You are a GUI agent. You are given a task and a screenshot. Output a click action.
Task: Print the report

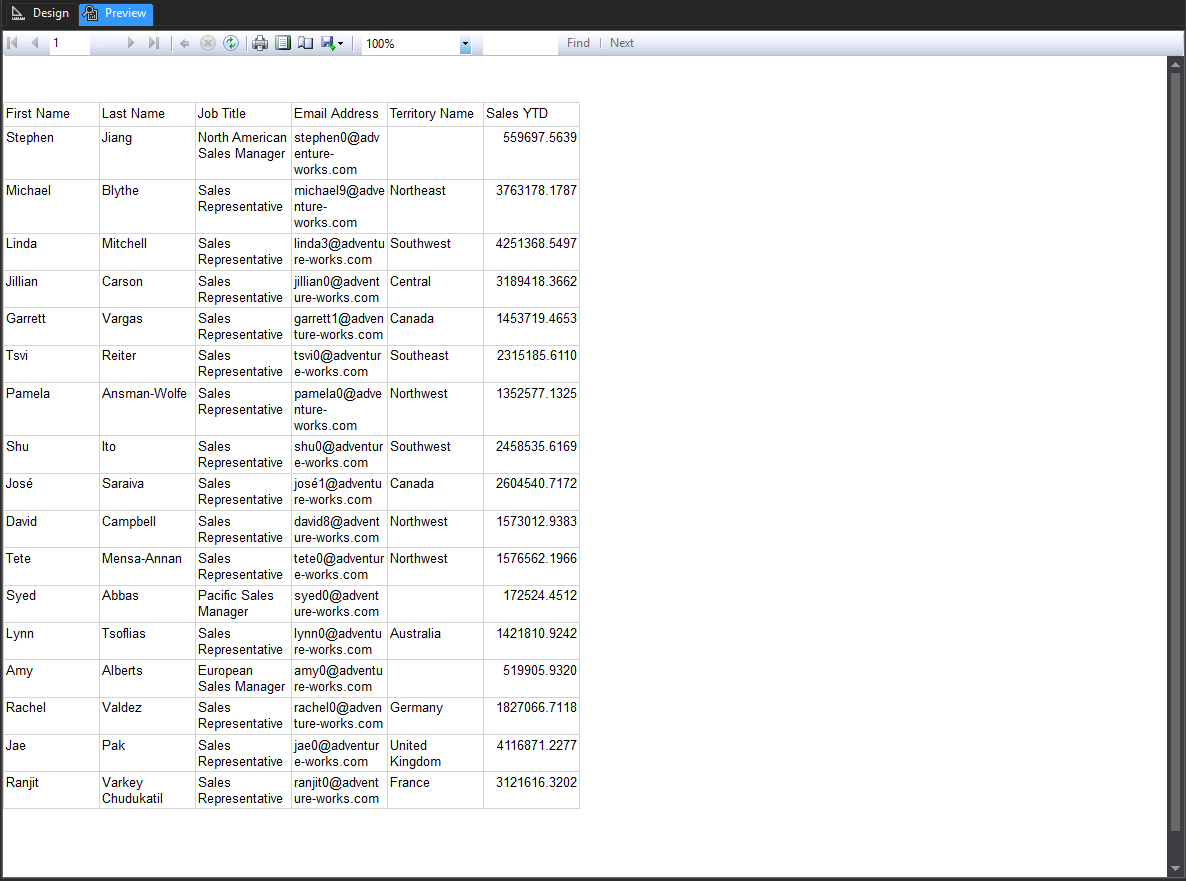click(x=259, y=42)
